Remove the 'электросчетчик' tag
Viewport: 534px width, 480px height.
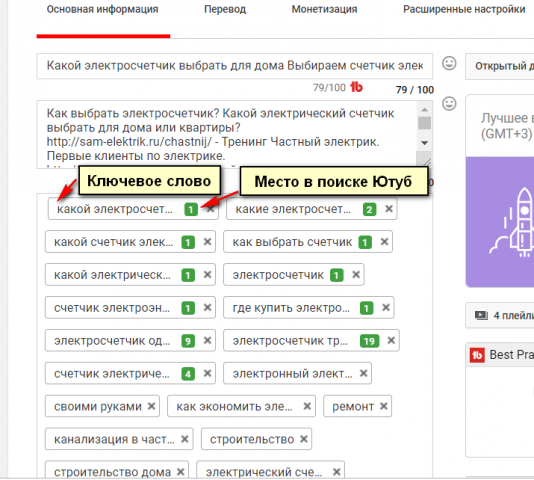coord(356,275)
